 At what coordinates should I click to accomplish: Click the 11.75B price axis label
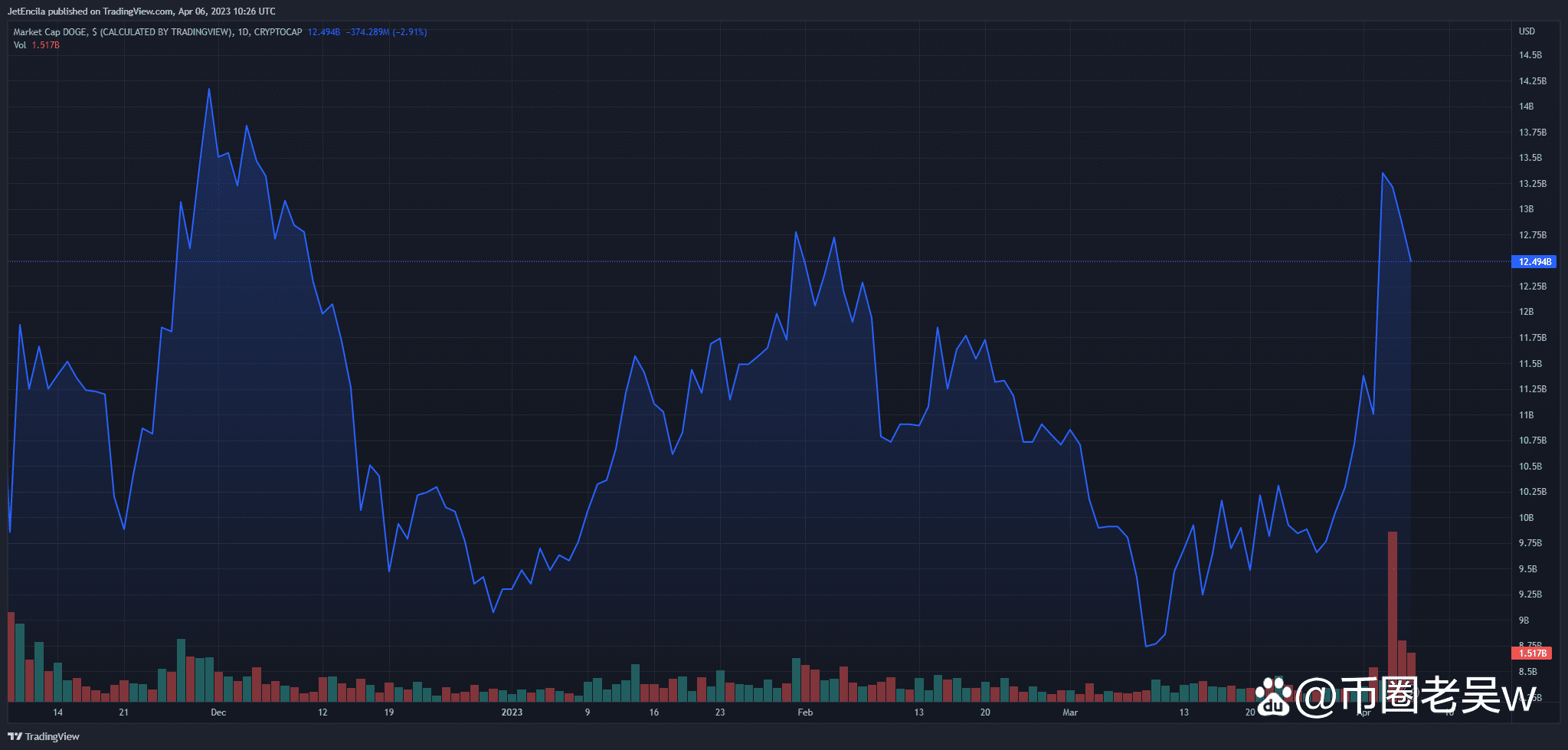[1533, 338]
